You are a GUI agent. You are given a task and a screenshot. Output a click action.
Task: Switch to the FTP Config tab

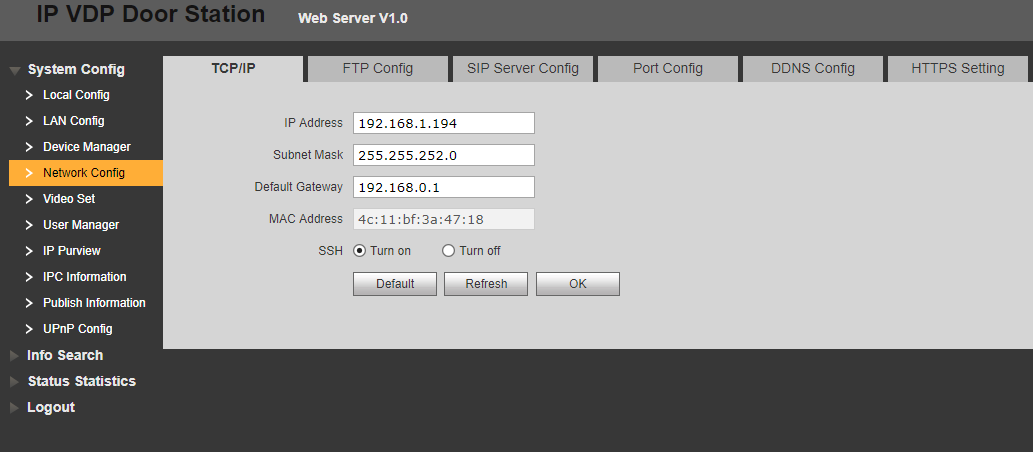(377, 69)
